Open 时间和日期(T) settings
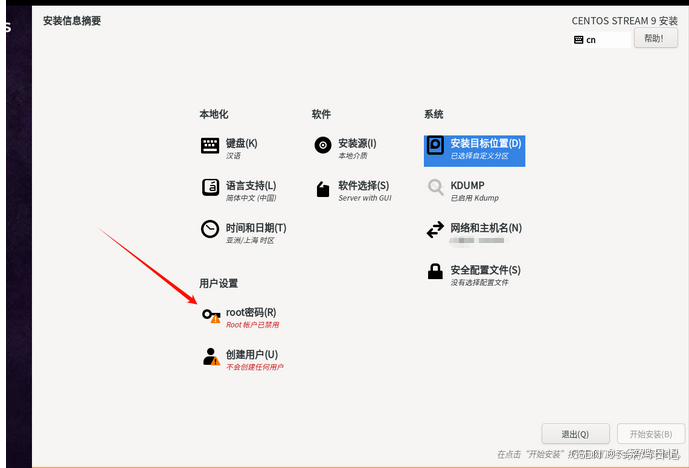689x468 pixels. pos(256,228)
